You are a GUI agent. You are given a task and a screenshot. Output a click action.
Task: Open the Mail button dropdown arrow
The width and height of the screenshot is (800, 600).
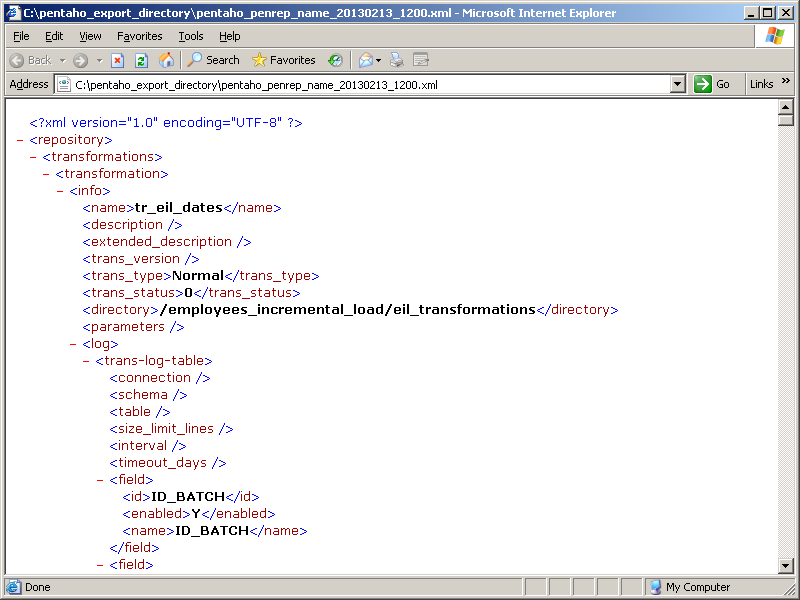point(379,60)
